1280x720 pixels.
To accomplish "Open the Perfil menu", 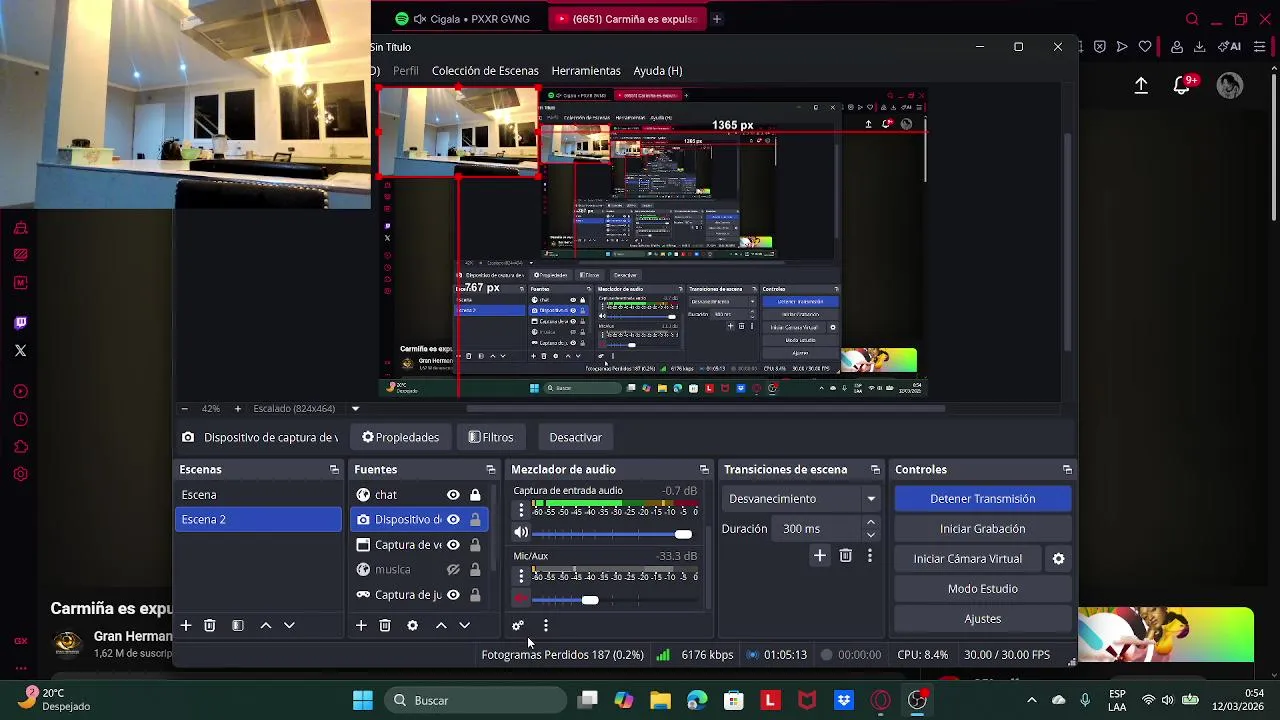I will click(x=406, y=71).
